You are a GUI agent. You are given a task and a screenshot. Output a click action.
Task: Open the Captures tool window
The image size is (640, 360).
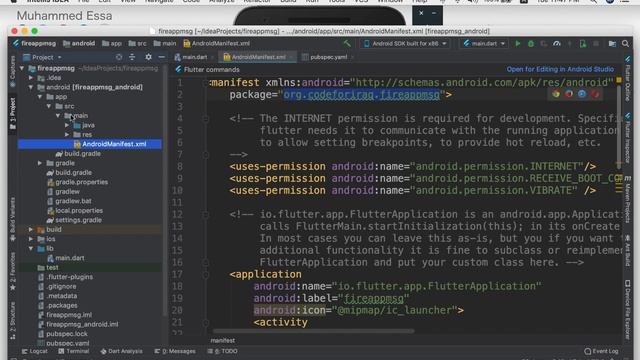coord(12,71)
